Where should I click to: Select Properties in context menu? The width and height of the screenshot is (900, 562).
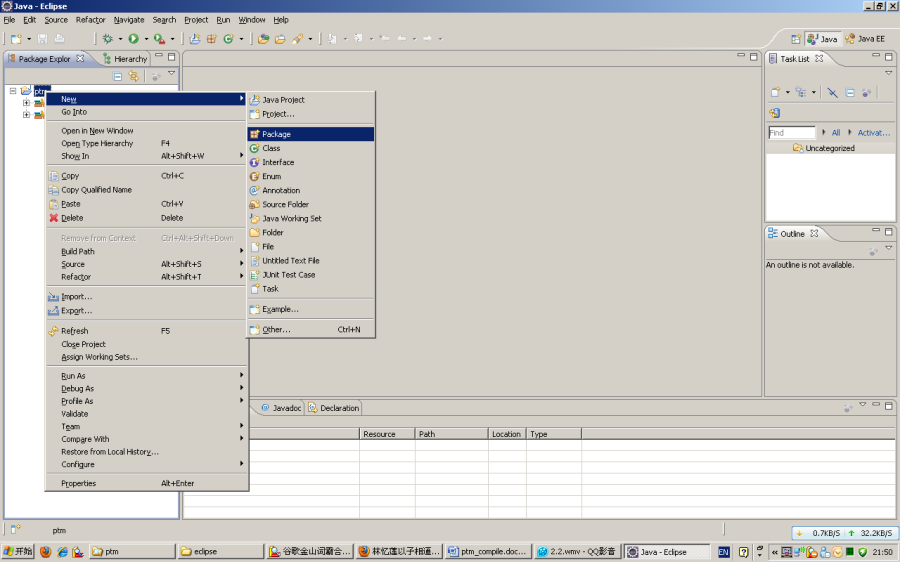point(146,483)
